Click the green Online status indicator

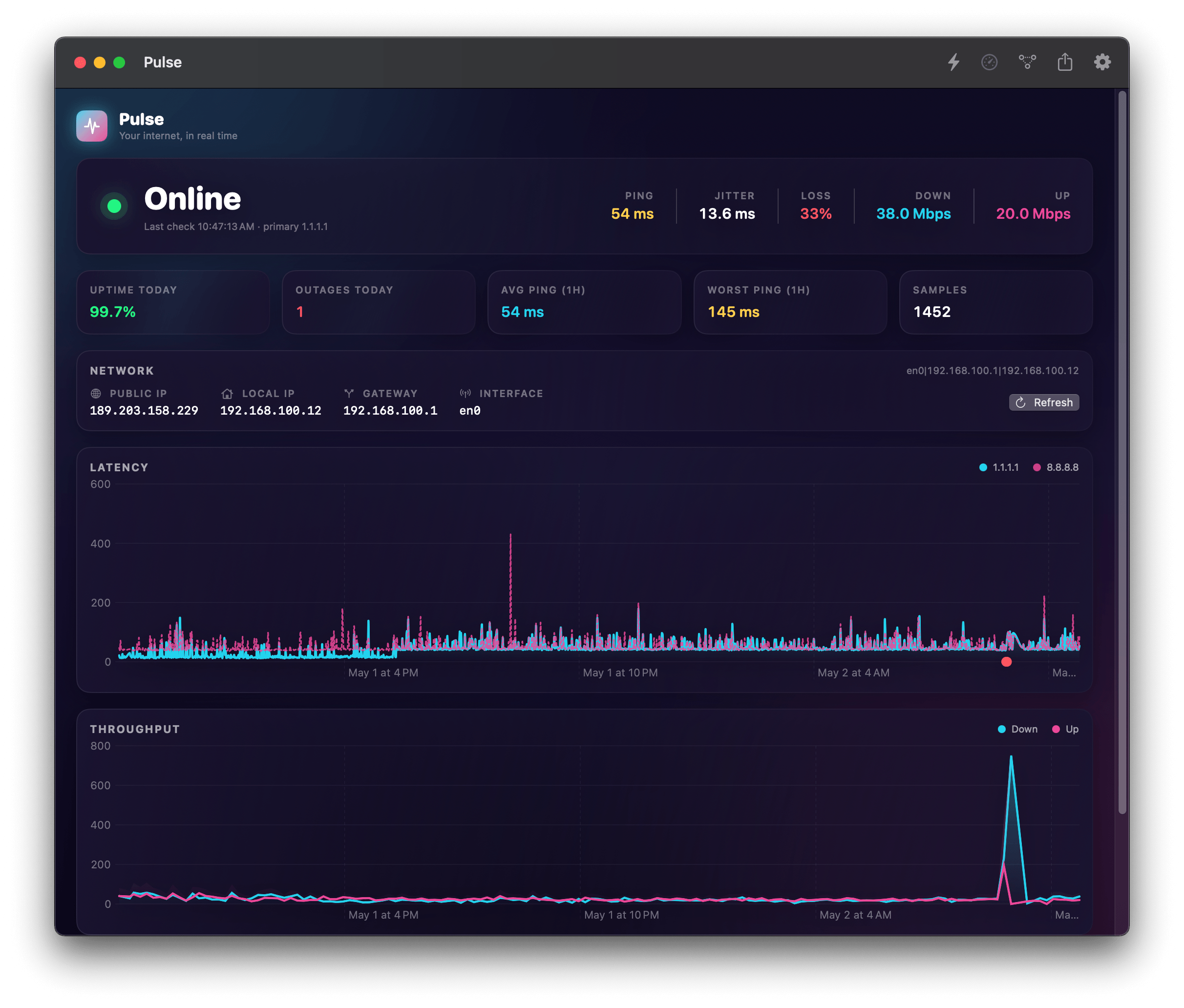click(114, 206)
